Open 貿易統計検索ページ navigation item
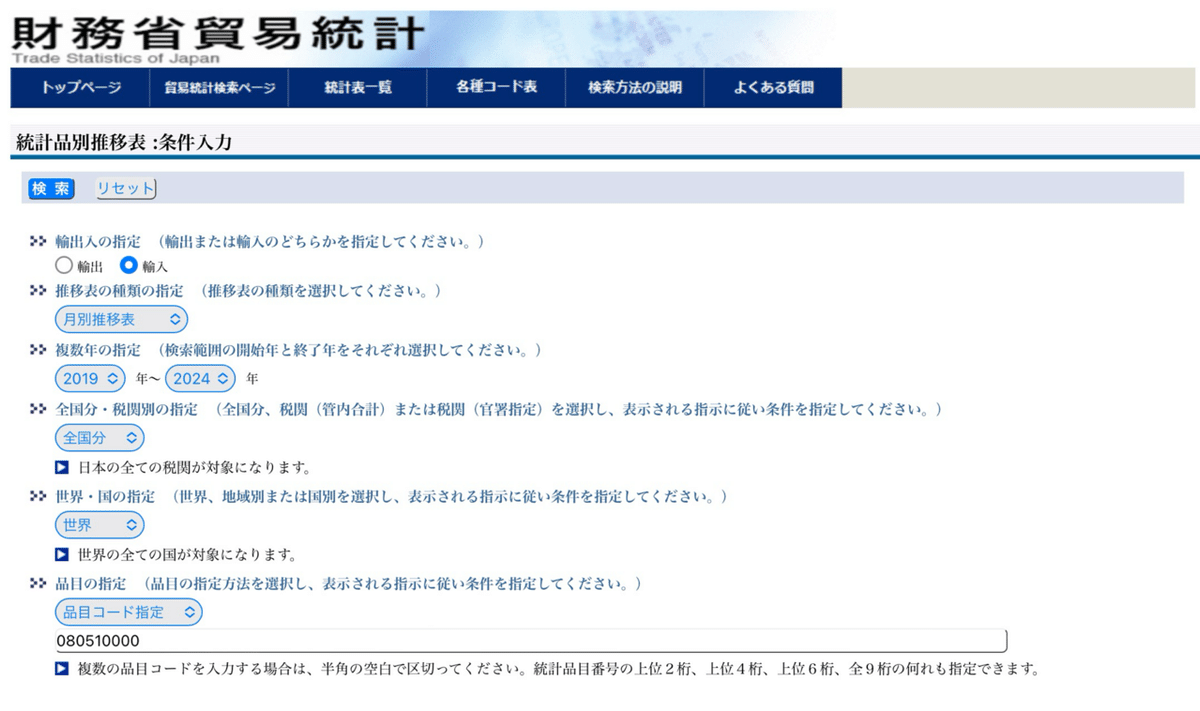This screenshot has width=1200, height=711. click(220, 88)
